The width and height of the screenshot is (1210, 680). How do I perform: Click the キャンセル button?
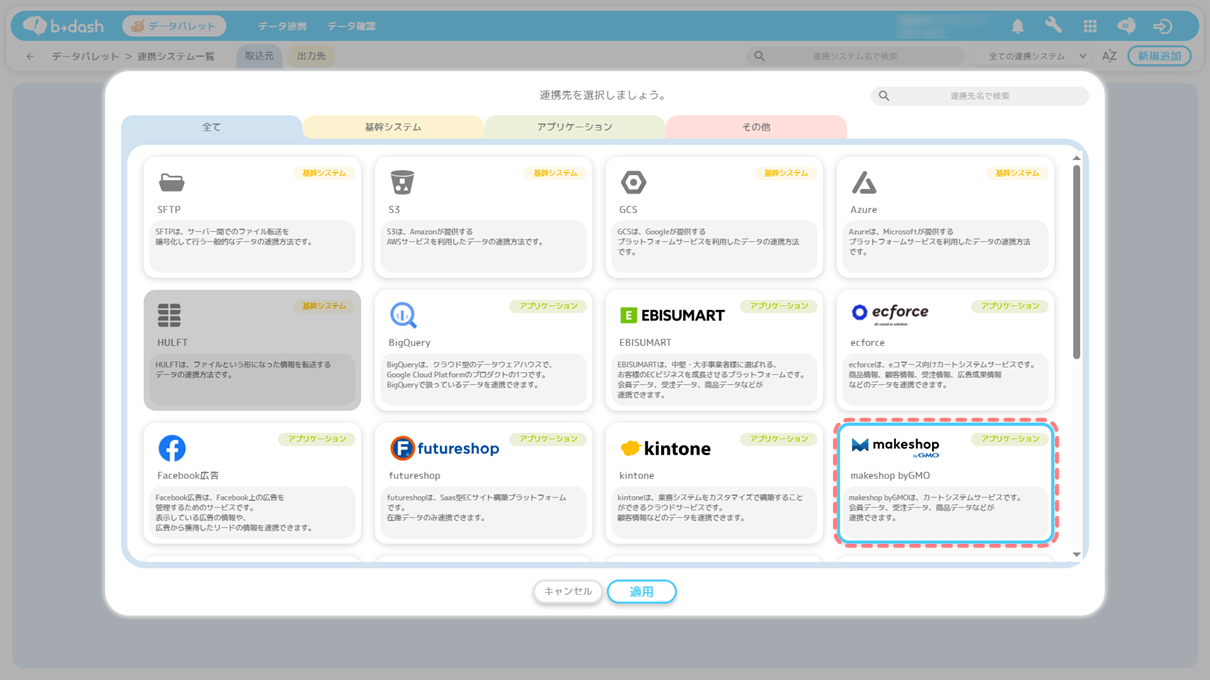[568, 591]
